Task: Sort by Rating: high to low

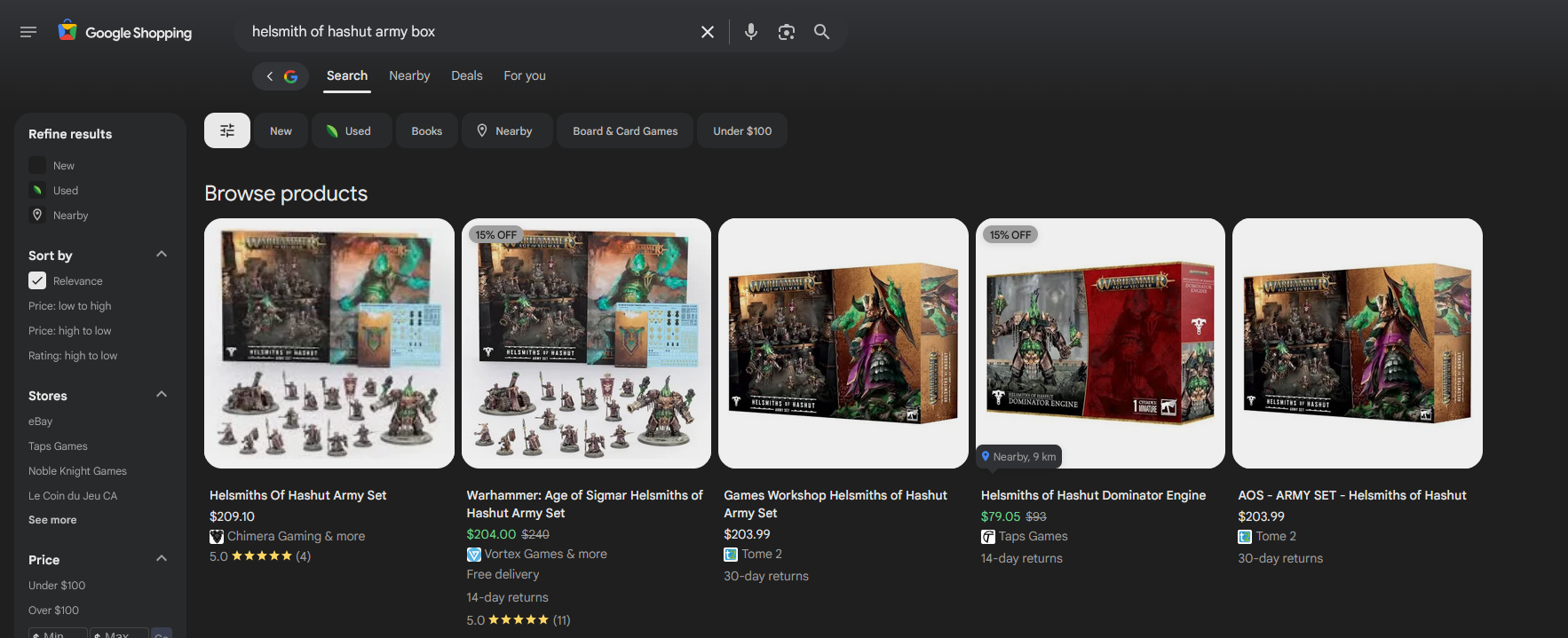Action: pos(73,355)
